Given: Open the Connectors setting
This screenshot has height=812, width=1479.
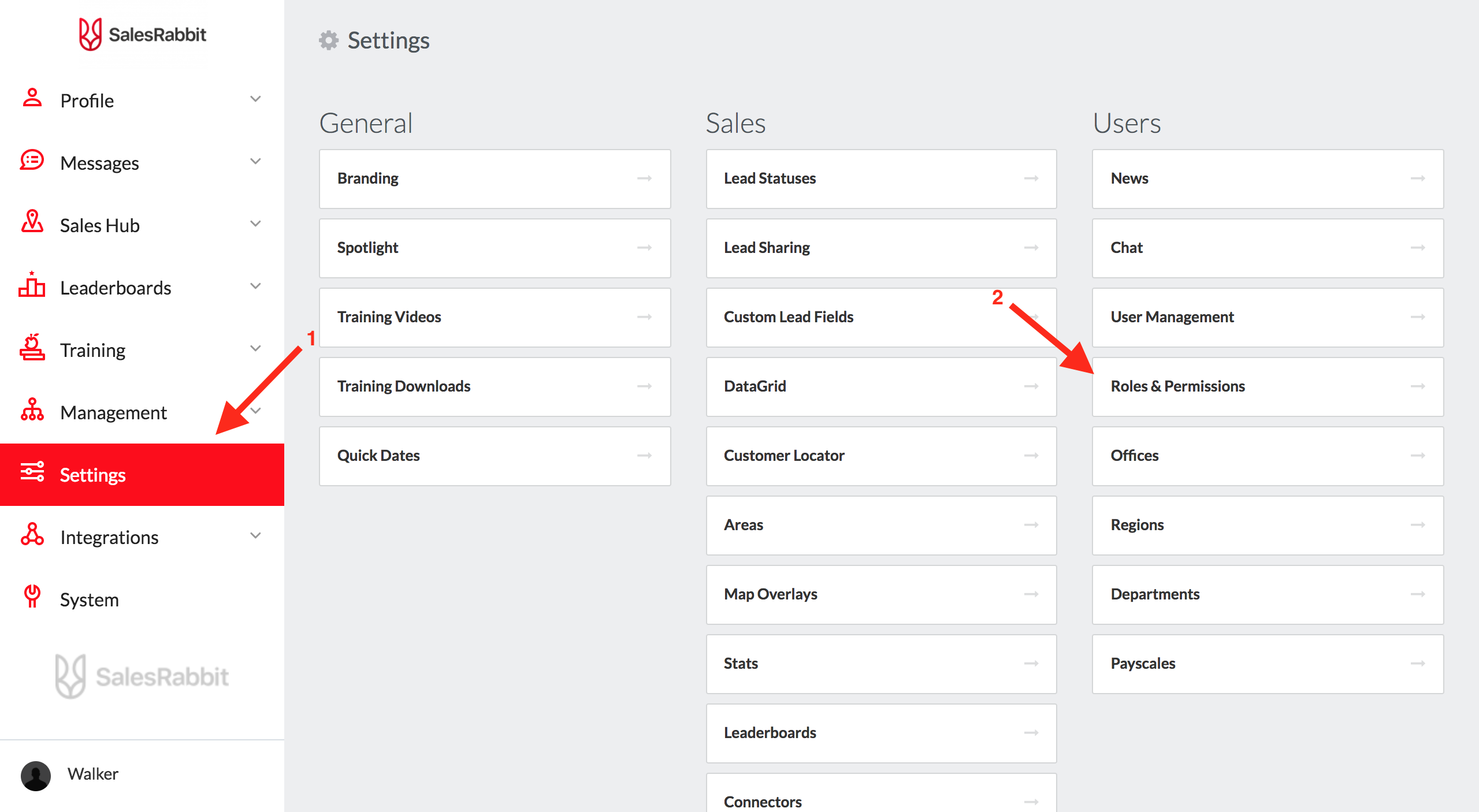Looking at the screenshot, I should [x=881, y=793].
